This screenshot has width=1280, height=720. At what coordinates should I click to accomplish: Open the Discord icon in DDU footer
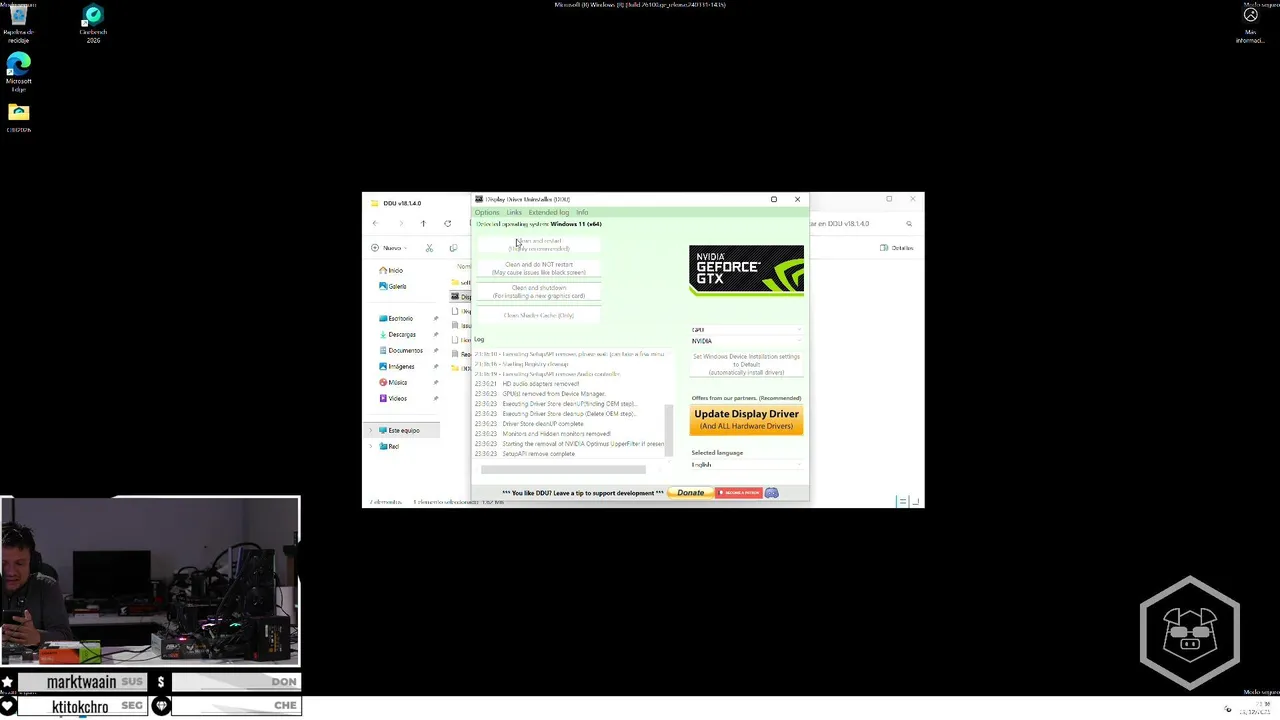click(x=771, y=493)
